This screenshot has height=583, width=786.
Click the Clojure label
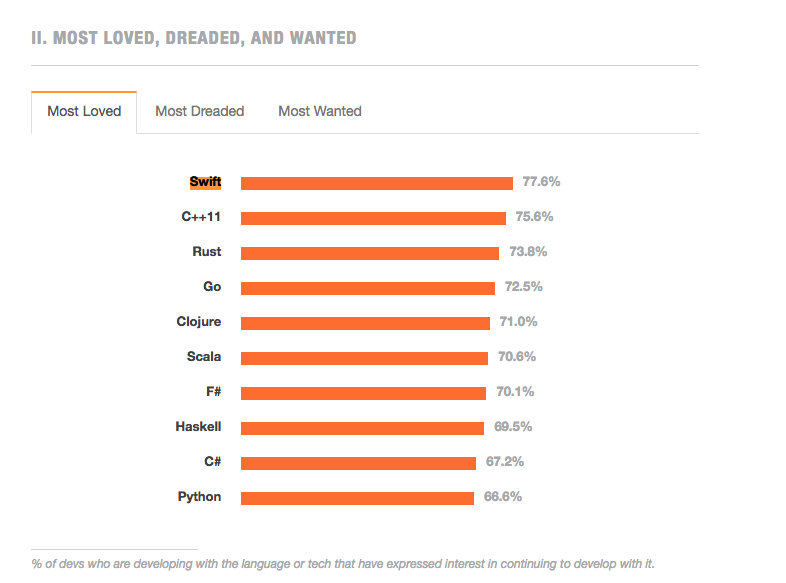199,322
